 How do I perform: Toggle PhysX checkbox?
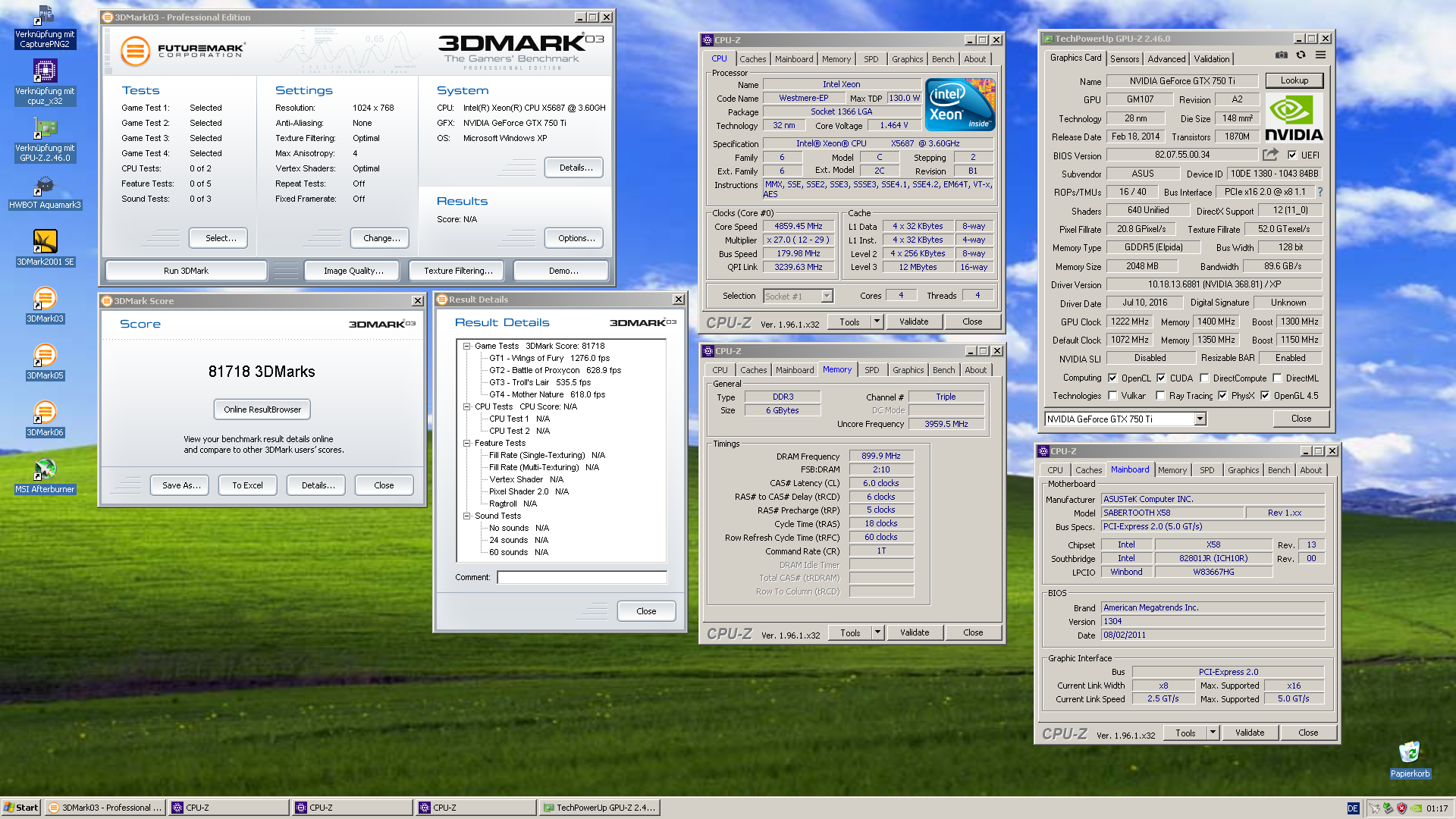pyautogui.click(x=1222, y=395)
